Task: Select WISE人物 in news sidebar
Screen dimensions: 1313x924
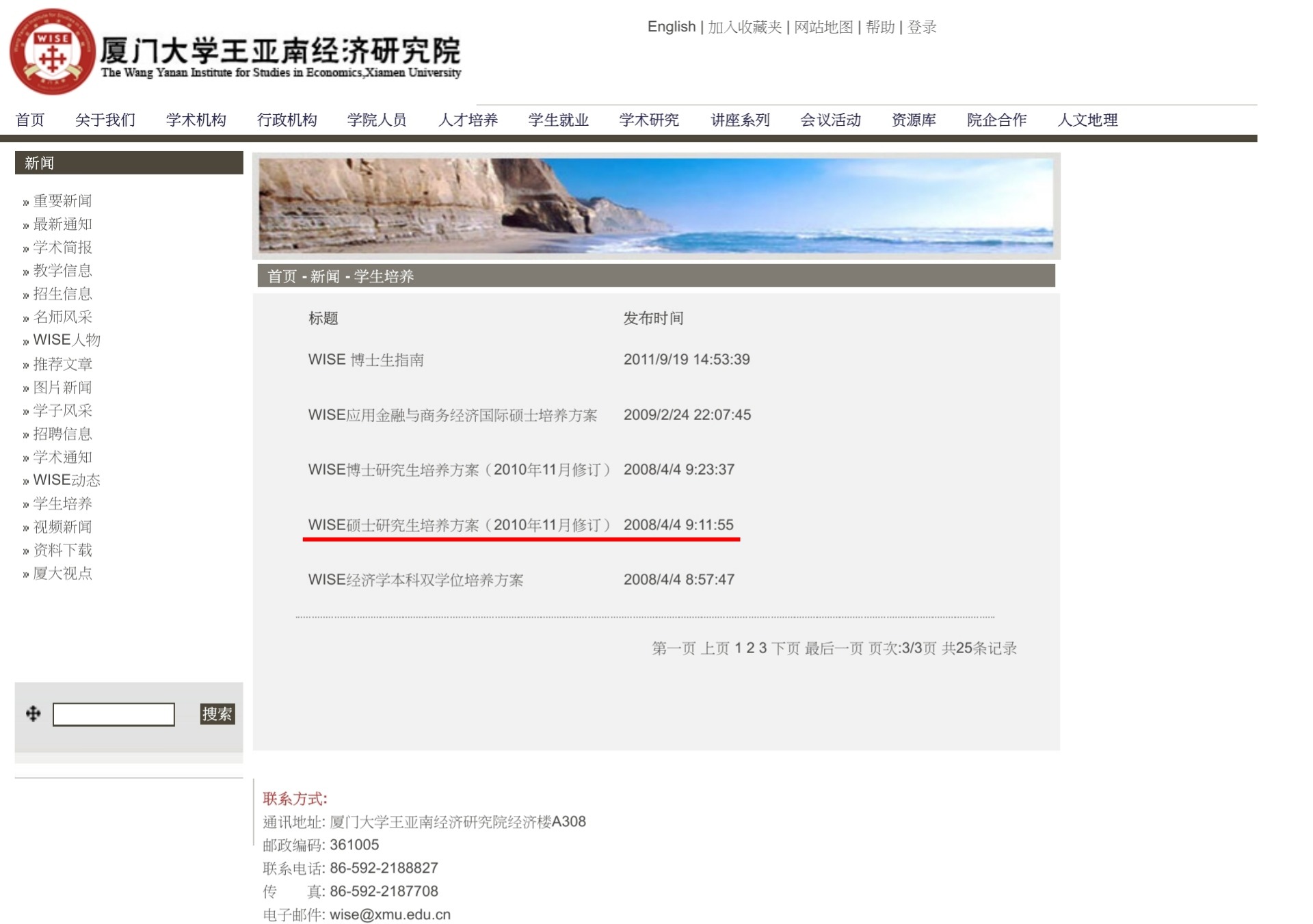Action: point(66,340)
